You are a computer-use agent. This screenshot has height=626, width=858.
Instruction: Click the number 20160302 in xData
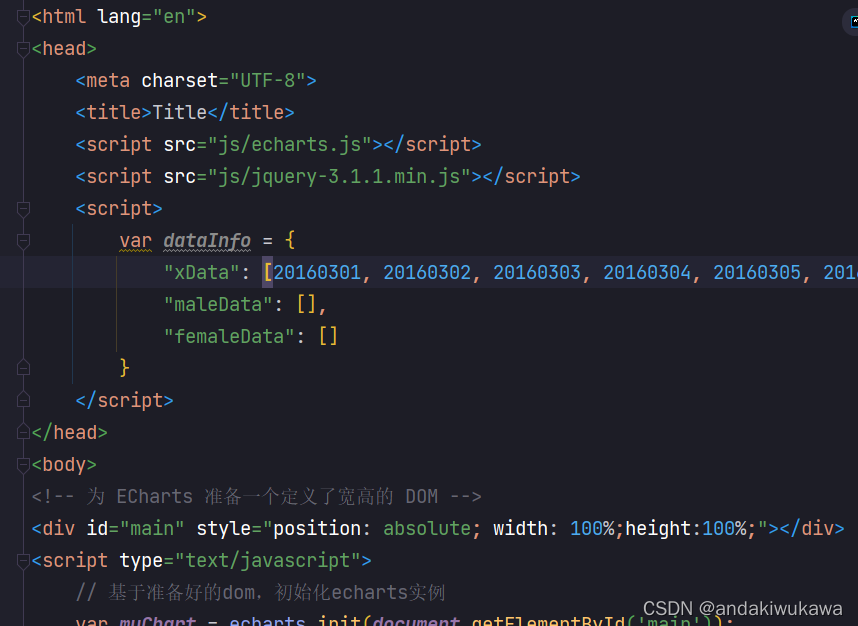427,273
